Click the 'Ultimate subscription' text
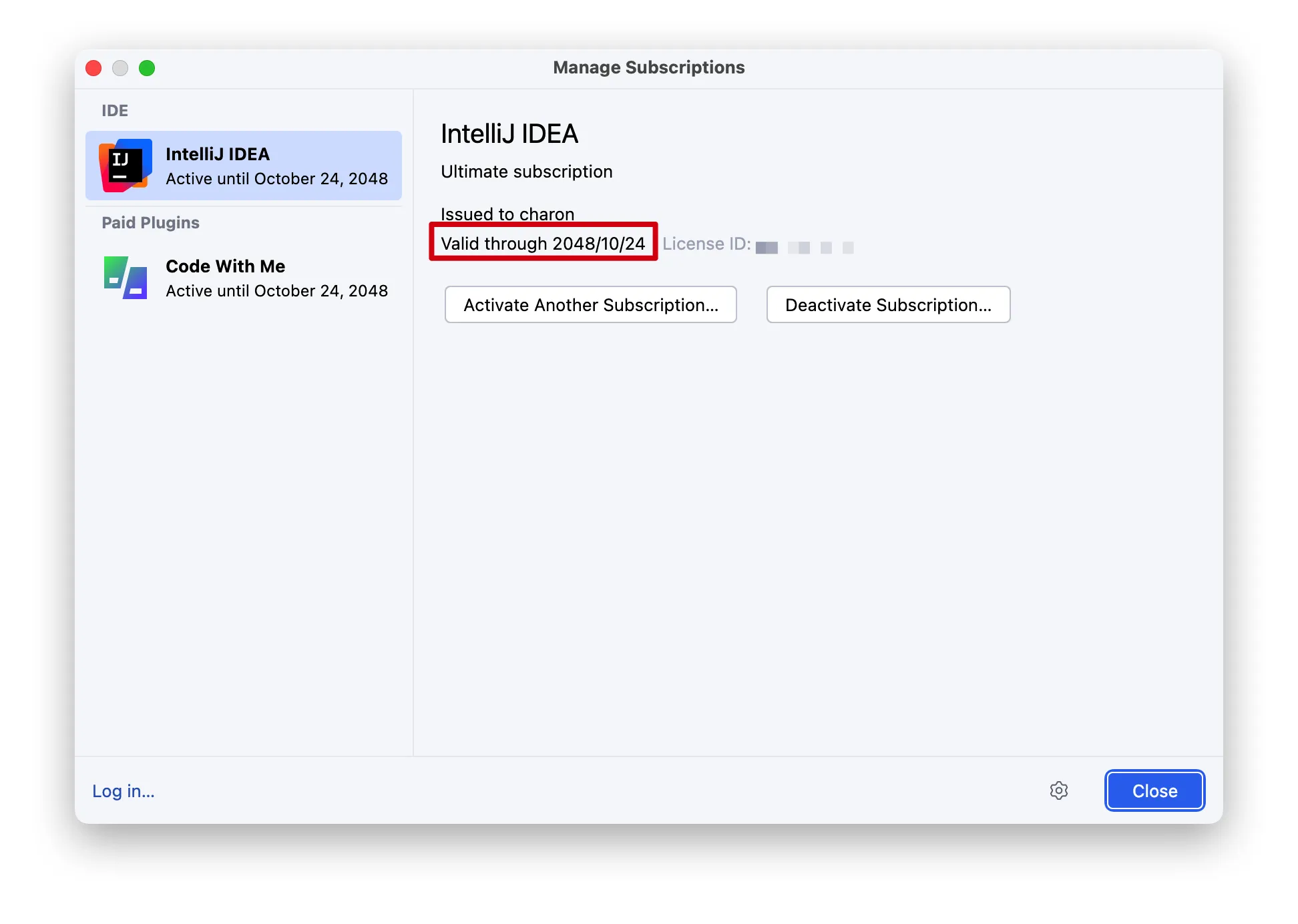Viewport: 1298px width, 924px height. [527, 172]
